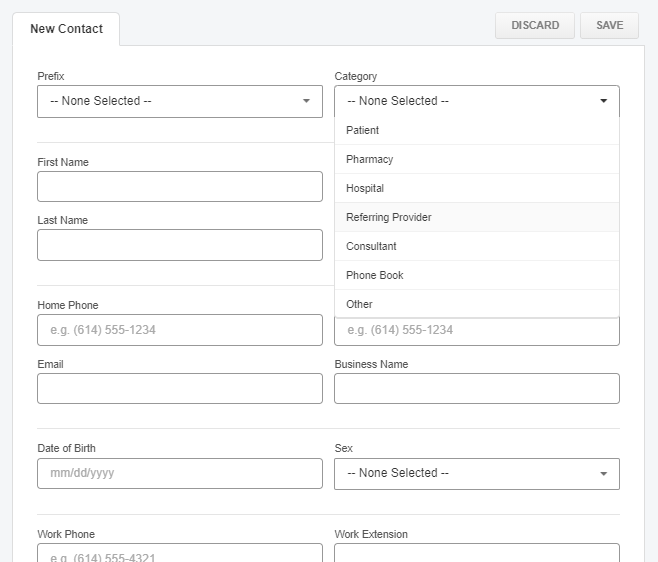Pick Hospital in the category list

pos(365,188)
